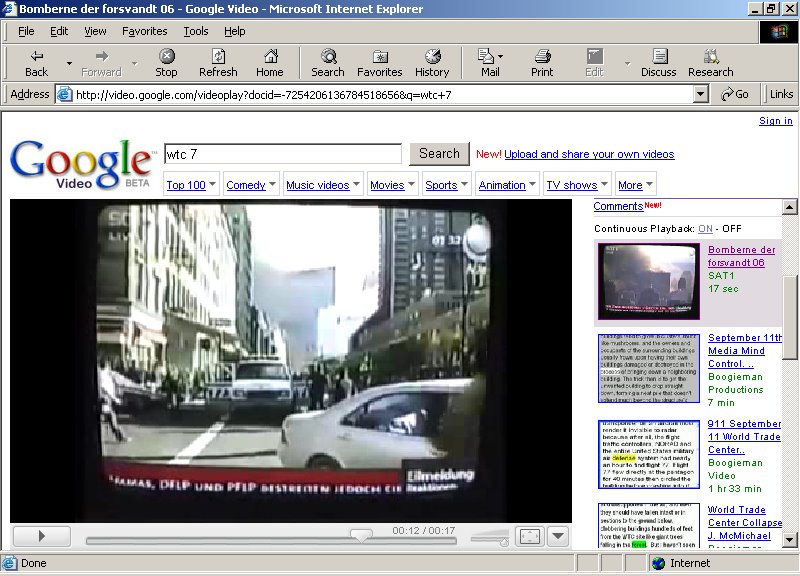Open World Trade Center Collapse link

[744, 522]
